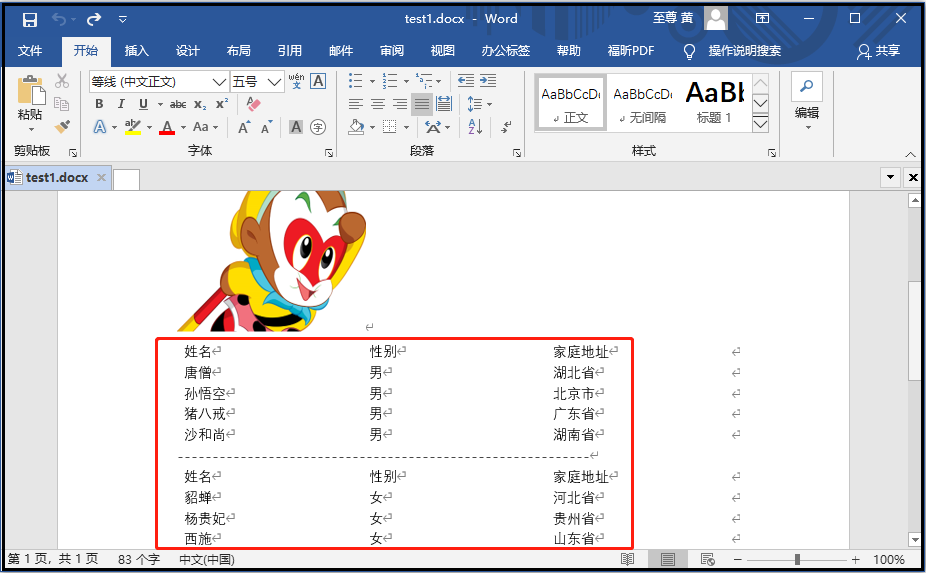Switch to the 插入 ribbon tab
Viewport: 926px width, 573px height.
[136, 51]
